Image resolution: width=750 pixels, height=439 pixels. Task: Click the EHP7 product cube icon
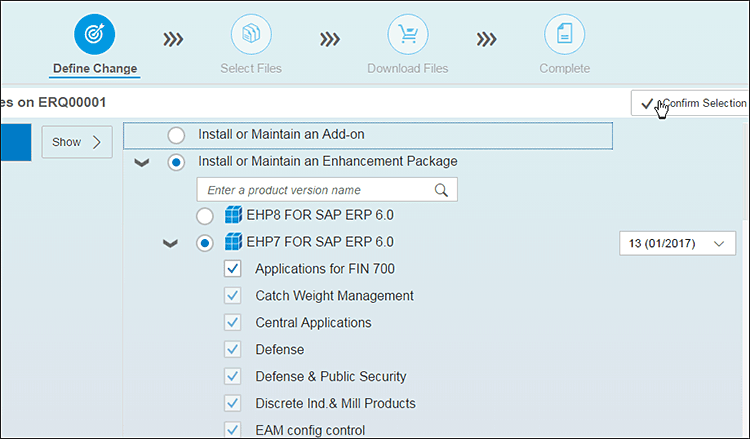[233, 242]
